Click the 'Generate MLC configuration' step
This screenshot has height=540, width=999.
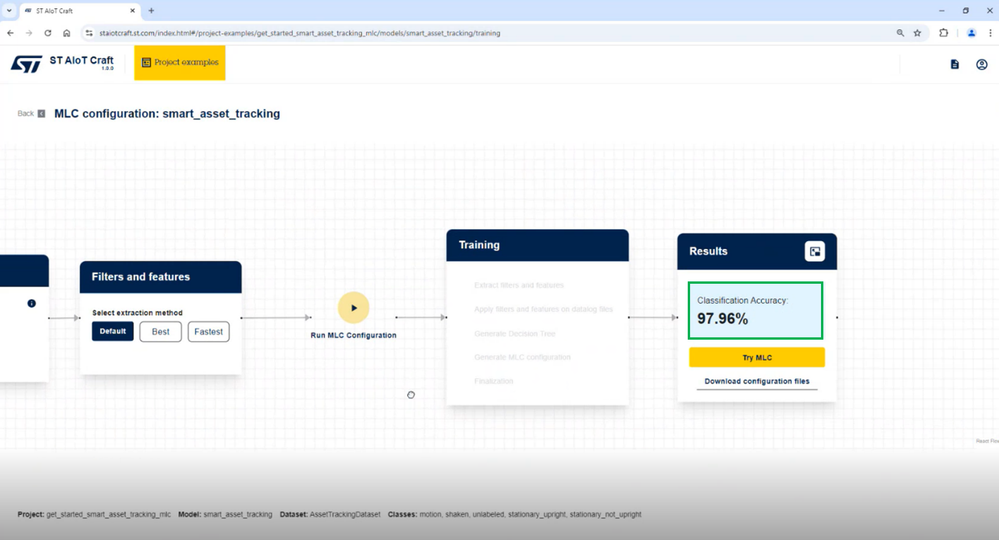522,357
